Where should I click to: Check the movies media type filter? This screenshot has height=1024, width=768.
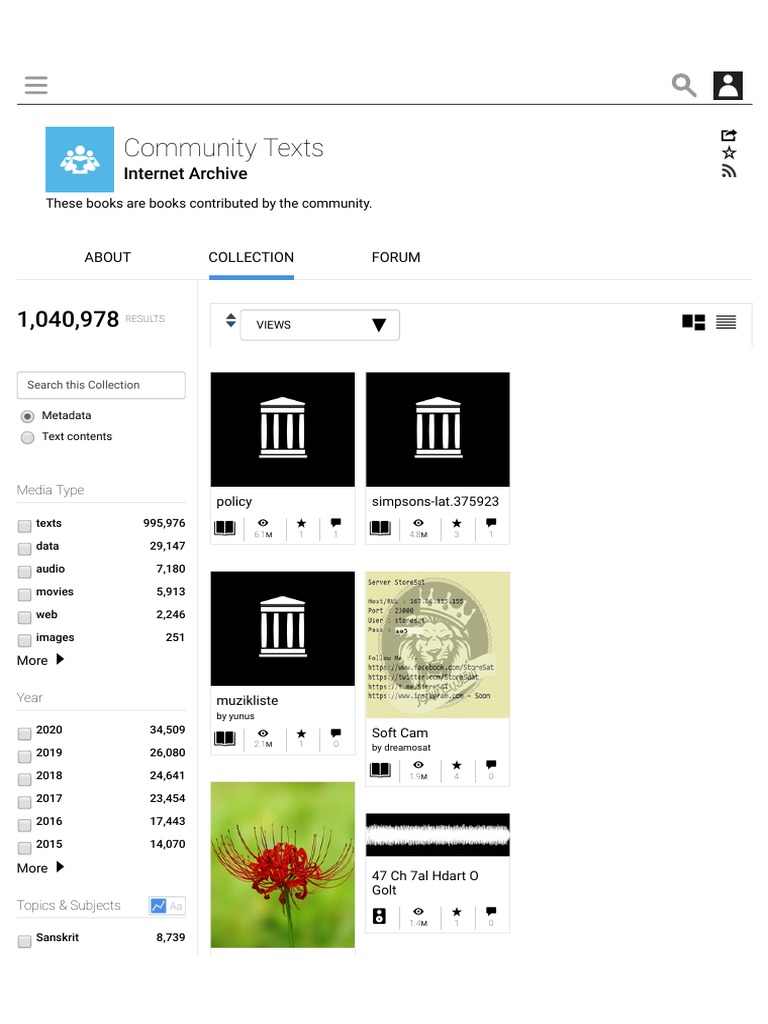tap(24, 594)
